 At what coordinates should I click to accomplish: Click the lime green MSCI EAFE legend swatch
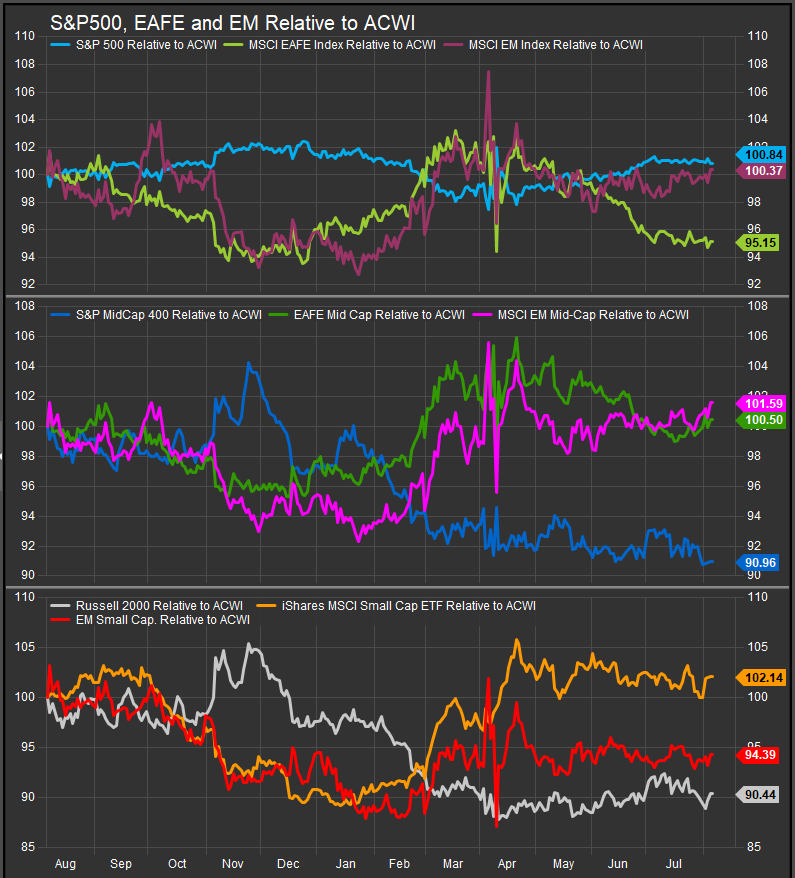[x=233, y=45]
